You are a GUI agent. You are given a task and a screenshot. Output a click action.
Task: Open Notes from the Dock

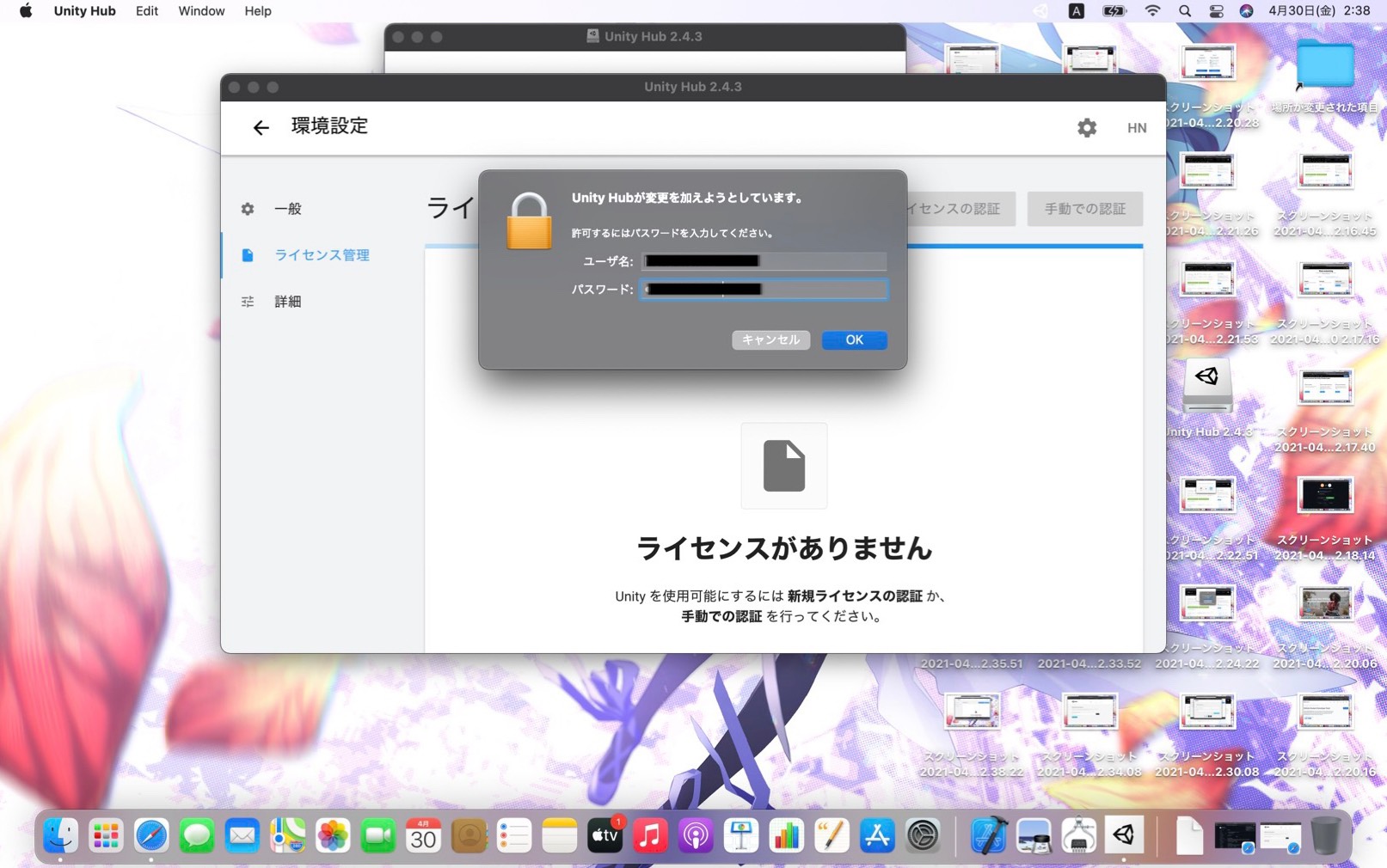point(560,834)
